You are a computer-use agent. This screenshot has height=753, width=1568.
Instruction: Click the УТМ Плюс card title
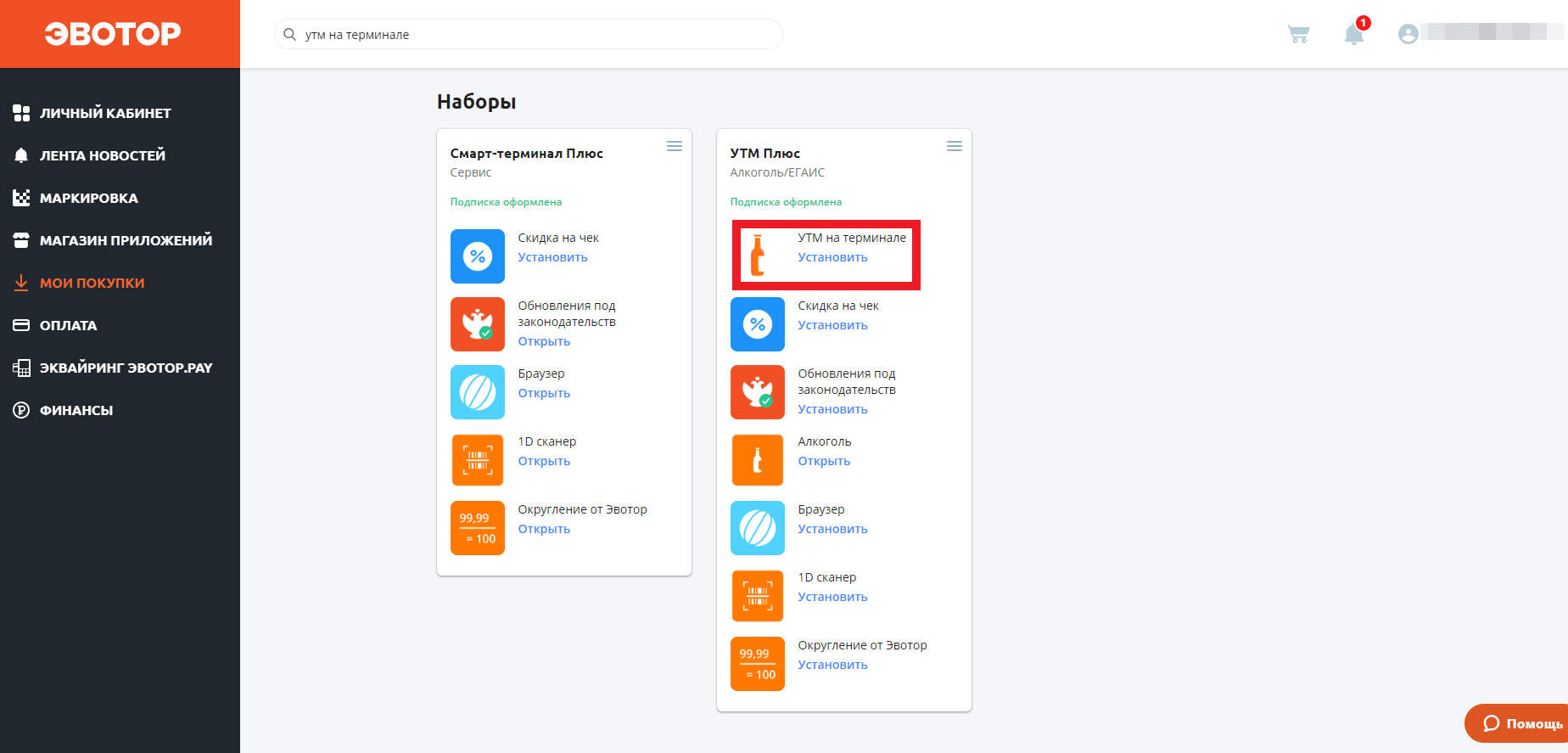click(x=764, y=154)
